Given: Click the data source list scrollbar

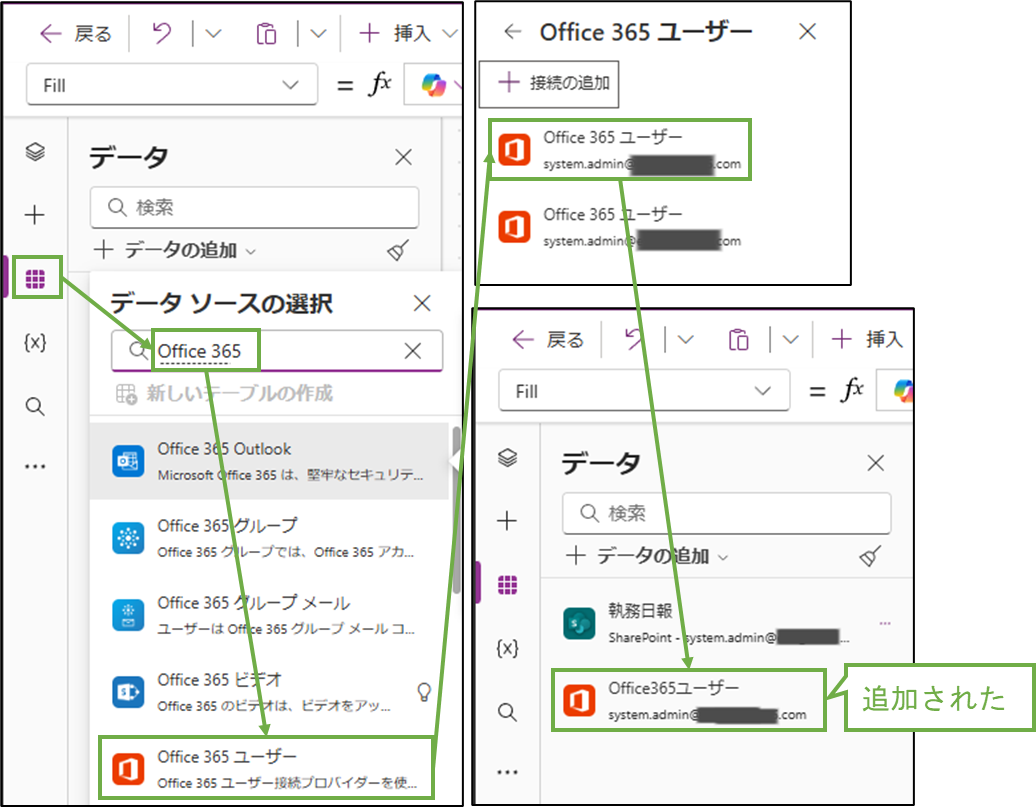Looking at the screenshot, I should tap(456, 510).
